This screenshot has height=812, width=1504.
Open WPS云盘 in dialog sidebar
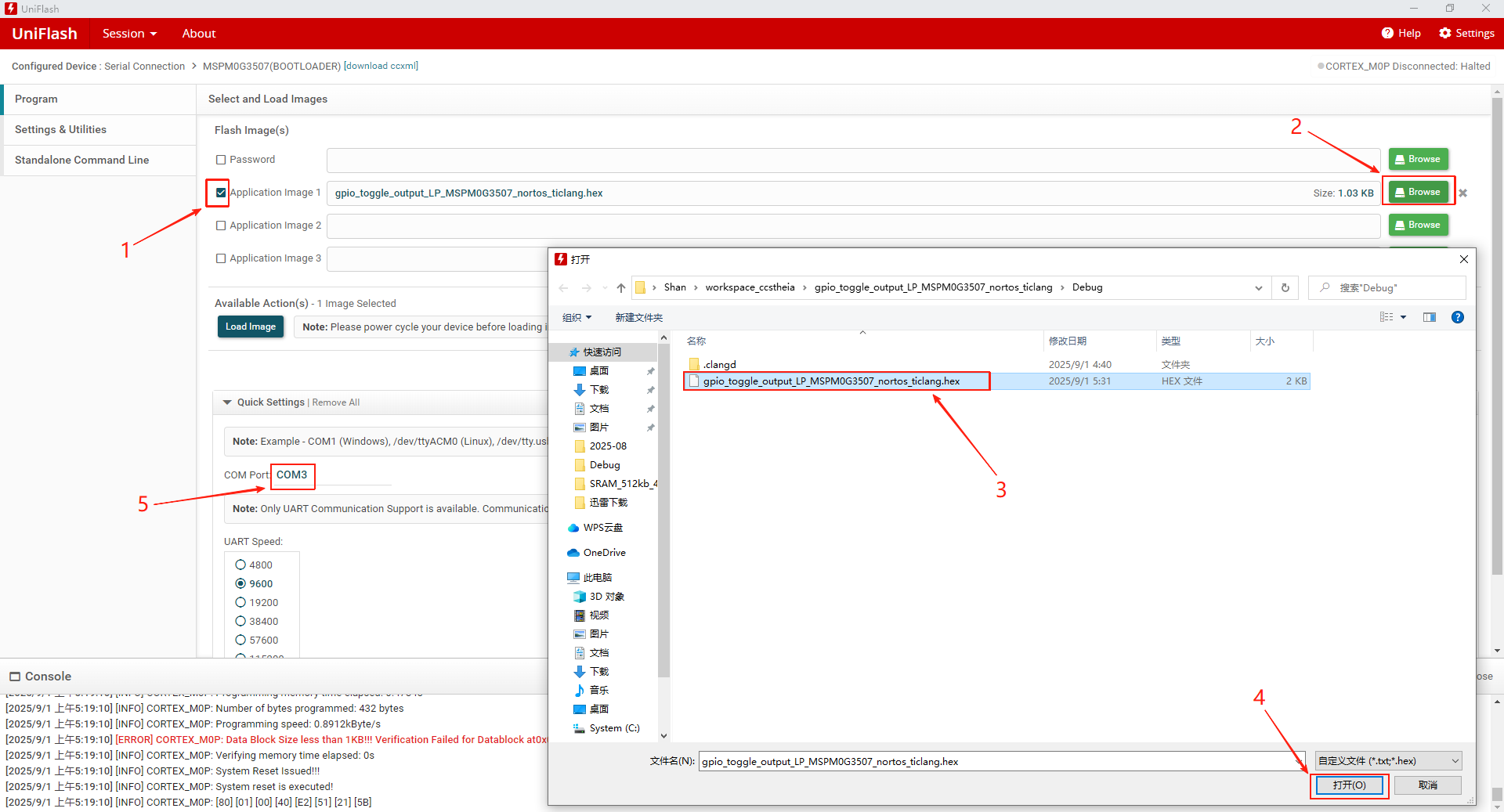click(x=602, y=528)
